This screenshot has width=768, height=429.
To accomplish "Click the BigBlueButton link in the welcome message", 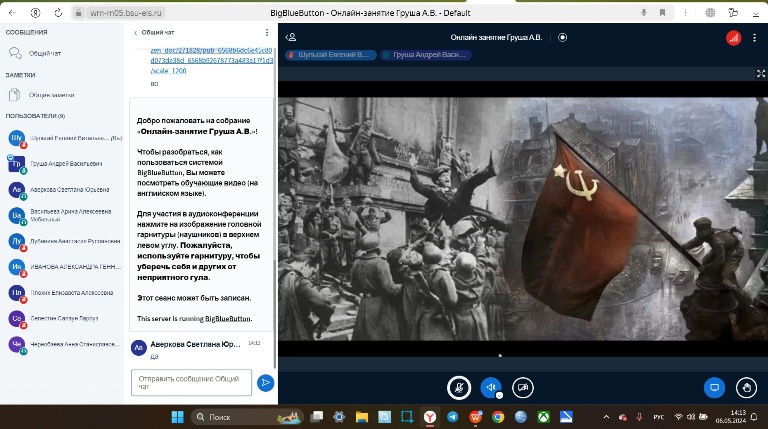I will [x=229, y=318].
